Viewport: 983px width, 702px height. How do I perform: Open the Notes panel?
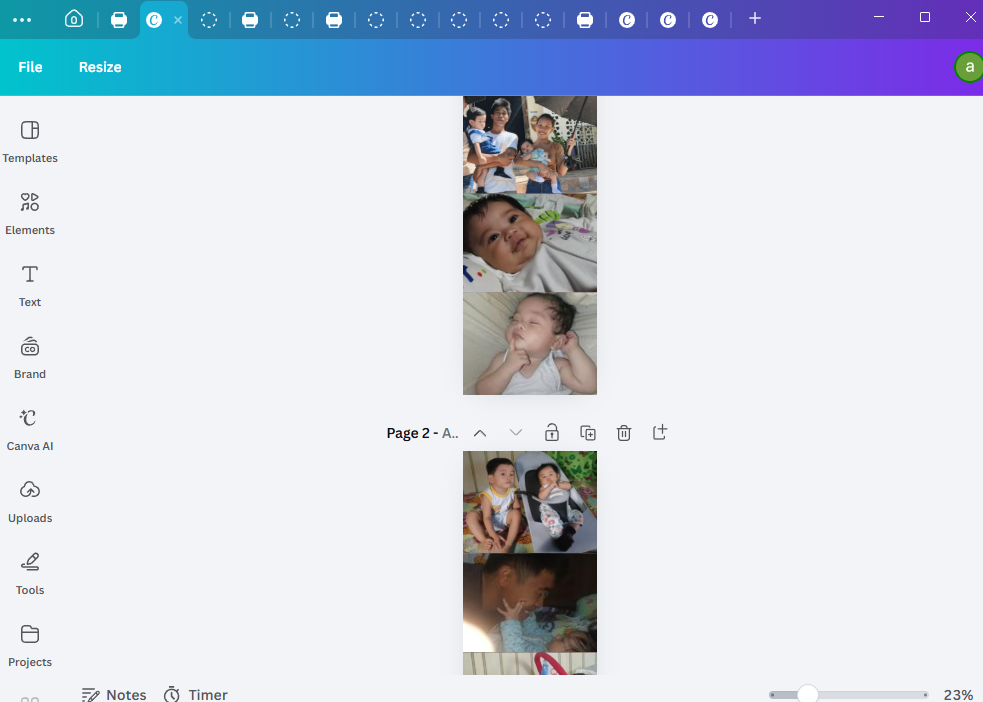pos(114,694)
